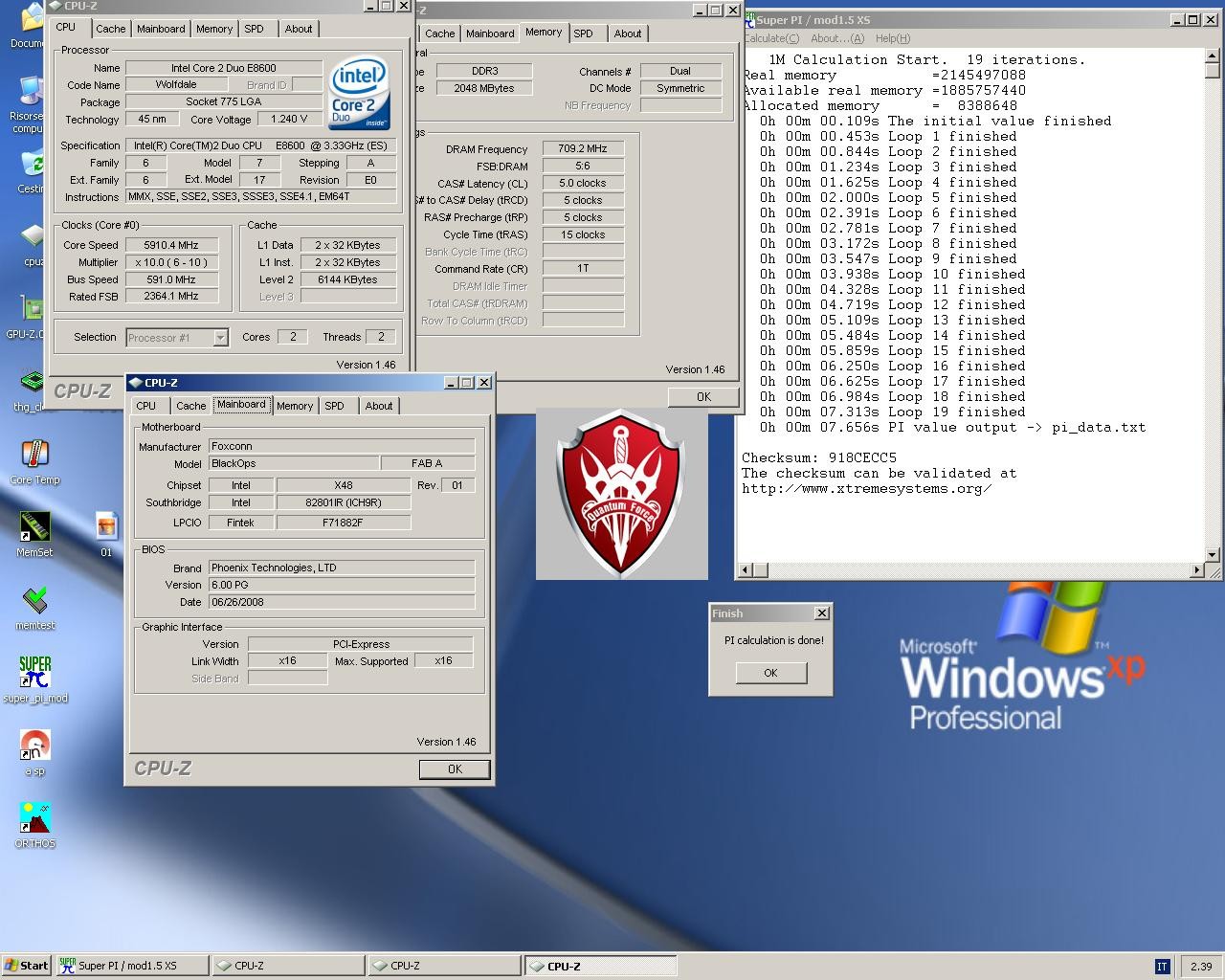
Task: Click Super PI horizontal scrollbar left arrow
Action: point(747,570)
